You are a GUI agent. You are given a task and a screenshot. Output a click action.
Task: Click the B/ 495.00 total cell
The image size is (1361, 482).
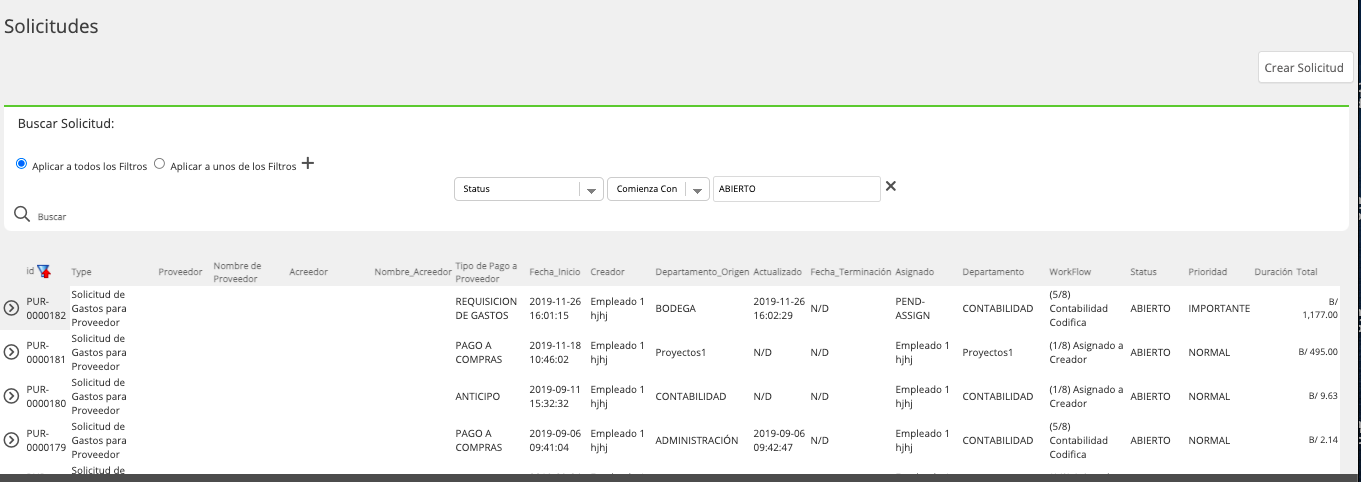tap(1318, 352)
